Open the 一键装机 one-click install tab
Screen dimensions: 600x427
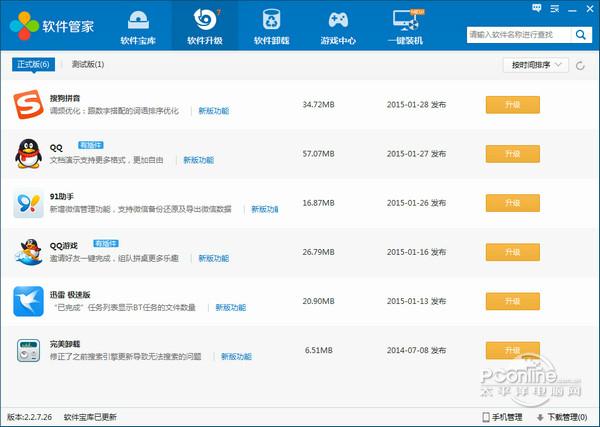tap(405, 27)
